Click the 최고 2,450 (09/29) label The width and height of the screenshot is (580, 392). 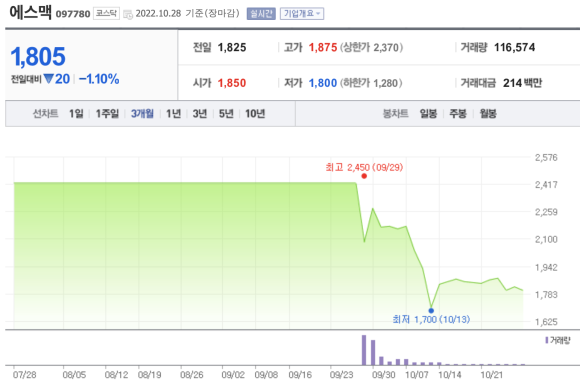(364, 167)
